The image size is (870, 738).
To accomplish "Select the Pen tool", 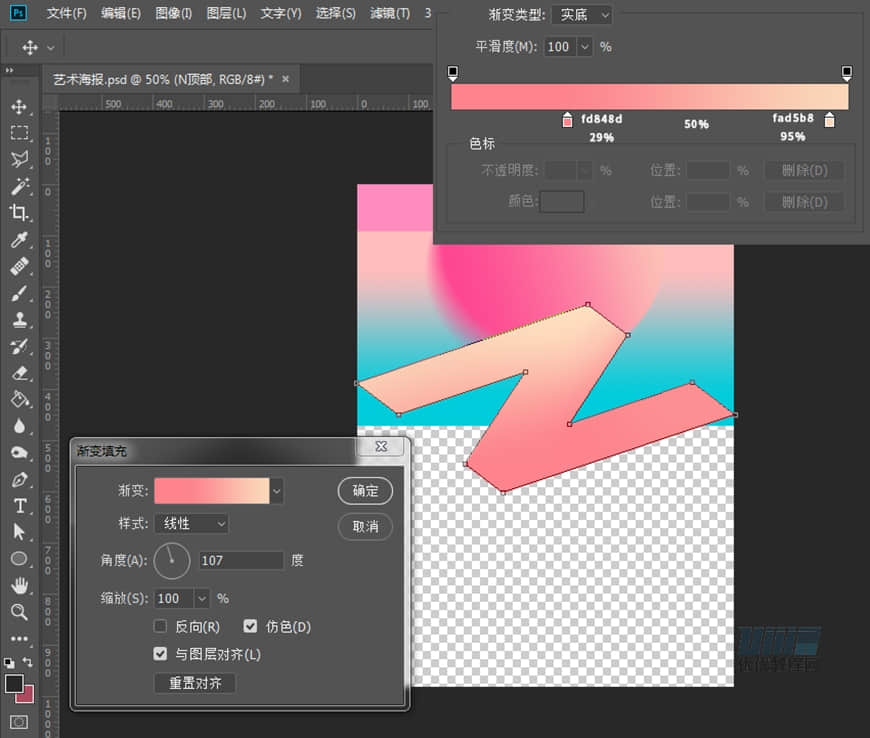I will coord(19,479).
